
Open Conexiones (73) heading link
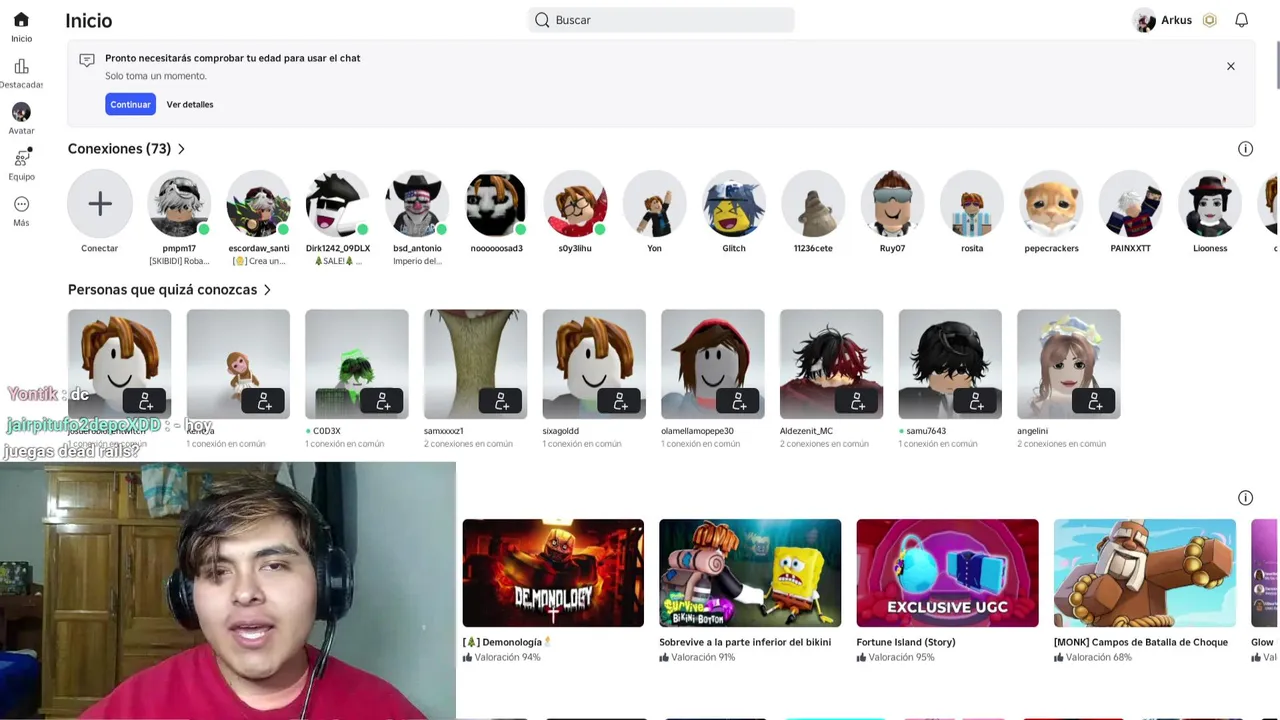[119, 149]
